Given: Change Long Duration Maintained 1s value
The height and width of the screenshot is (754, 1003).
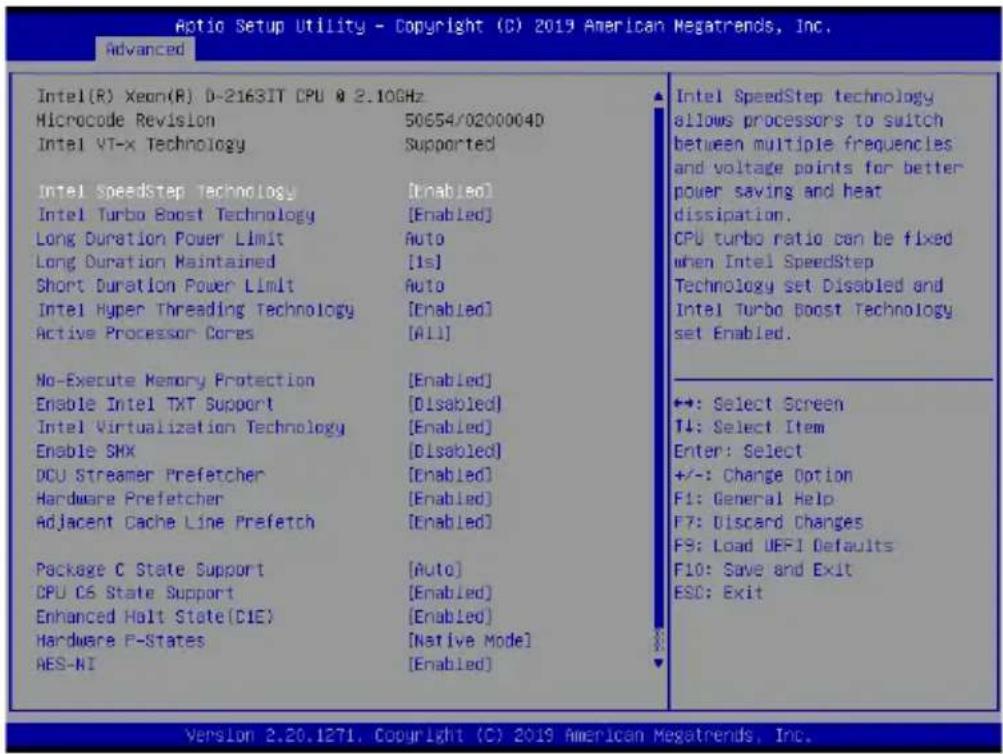Looking at the screenshot, I should pyautogui.click(x=425, y=262).
